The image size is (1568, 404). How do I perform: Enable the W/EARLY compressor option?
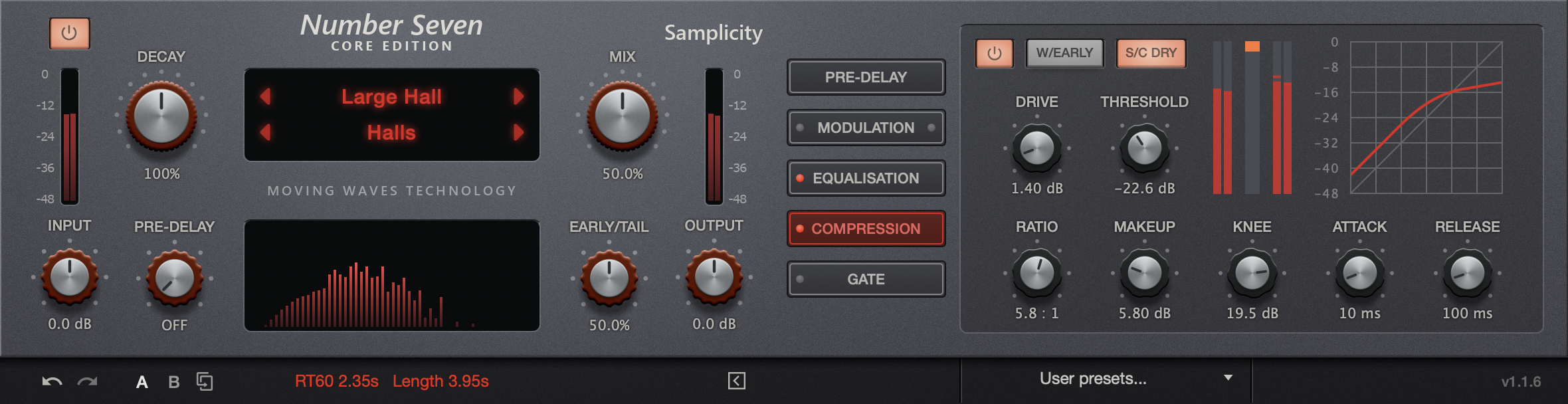pyautogui.click(x=1064, y=53)
